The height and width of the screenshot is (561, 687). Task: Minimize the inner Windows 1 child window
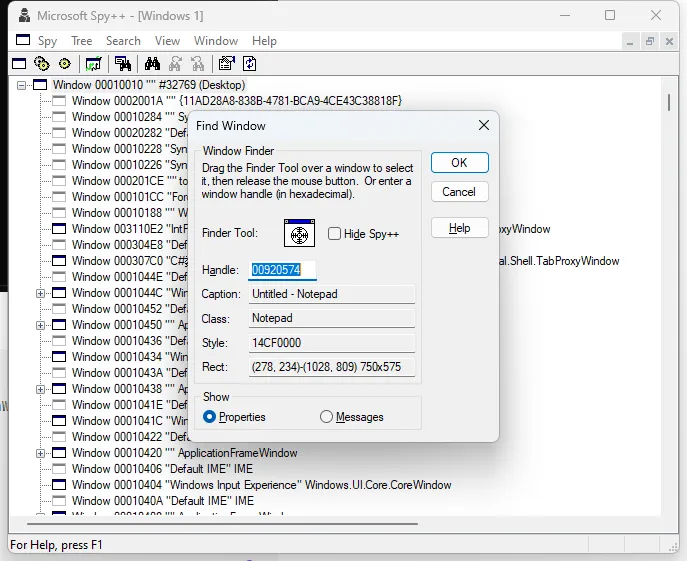tap(630, 41)
